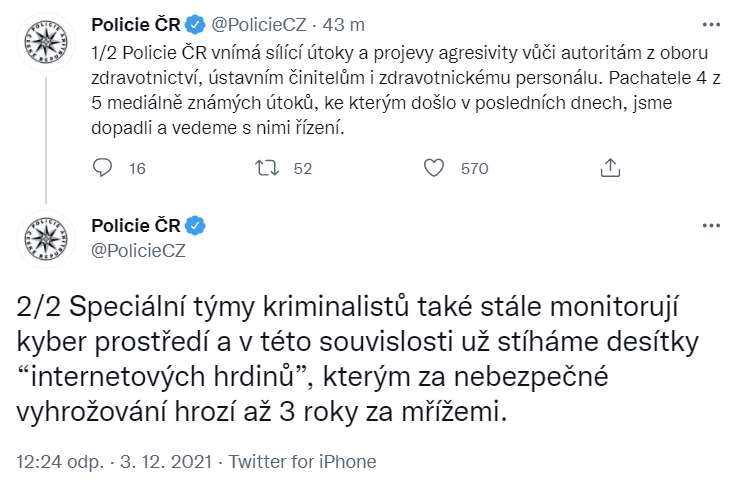Screen dimensions: 744x486
Task: Retweet the first Policie ČR tweet
Action: pos(266,169)
